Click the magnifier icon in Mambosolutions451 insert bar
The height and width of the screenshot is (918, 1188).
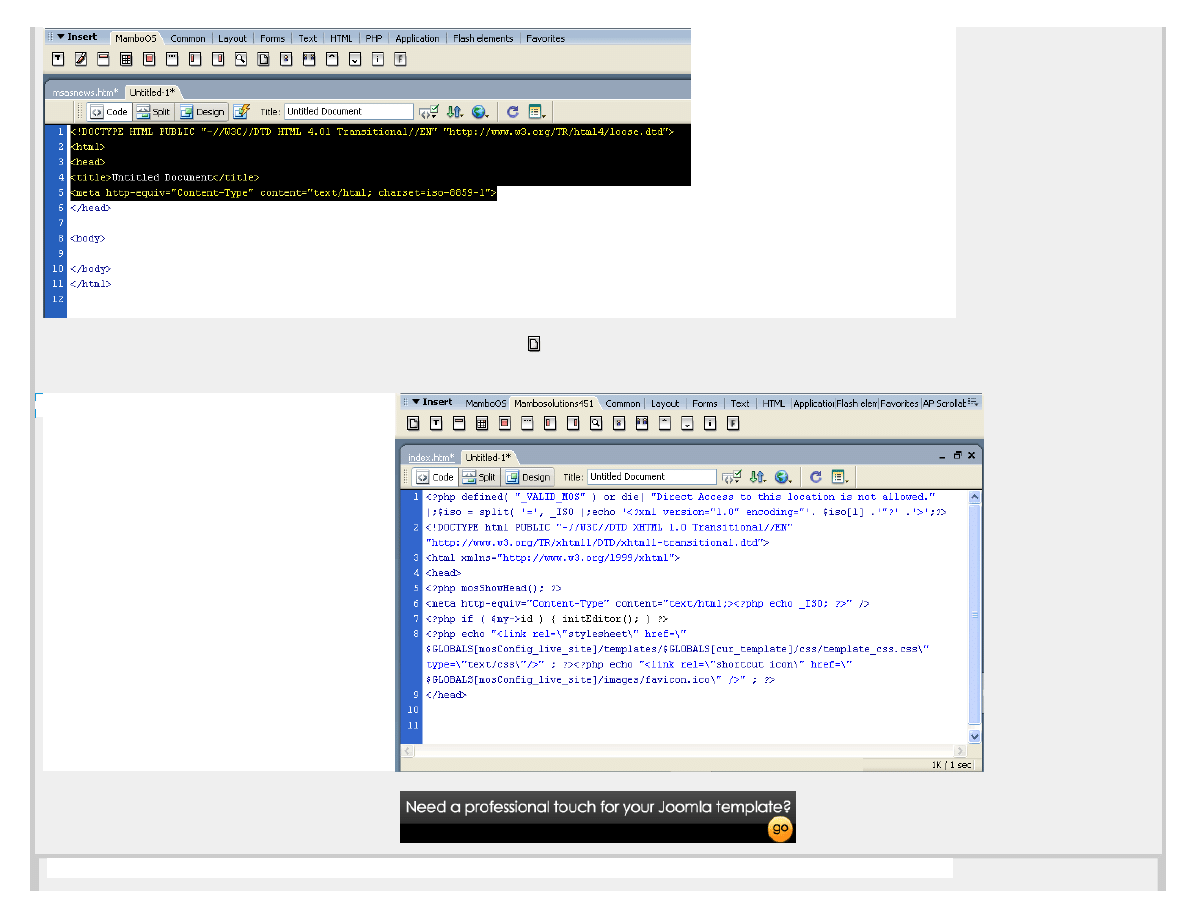(595, 424)
